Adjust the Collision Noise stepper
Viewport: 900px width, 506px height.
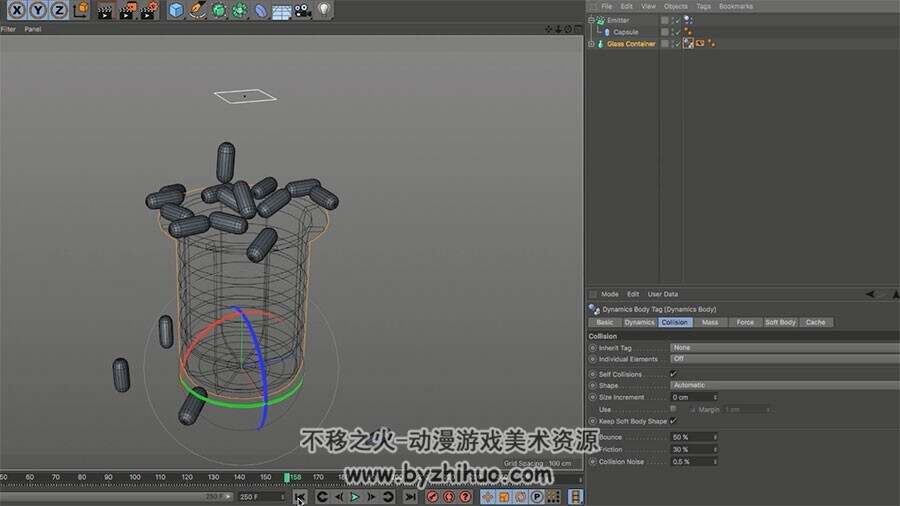pos(715,461)
